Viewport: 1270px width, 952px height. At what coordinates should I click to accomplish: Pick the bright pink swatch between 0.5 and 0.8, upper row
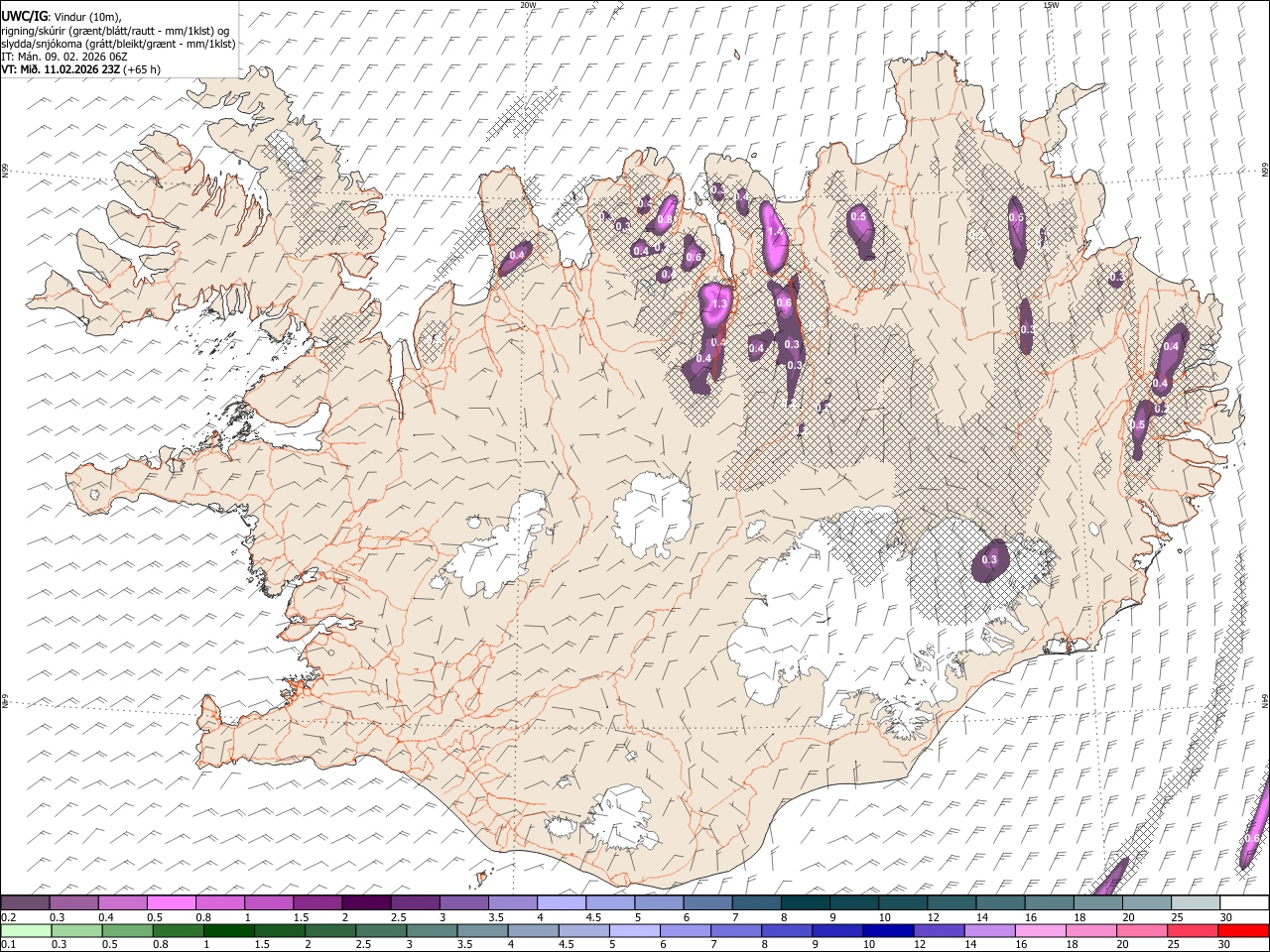point(171,902)
